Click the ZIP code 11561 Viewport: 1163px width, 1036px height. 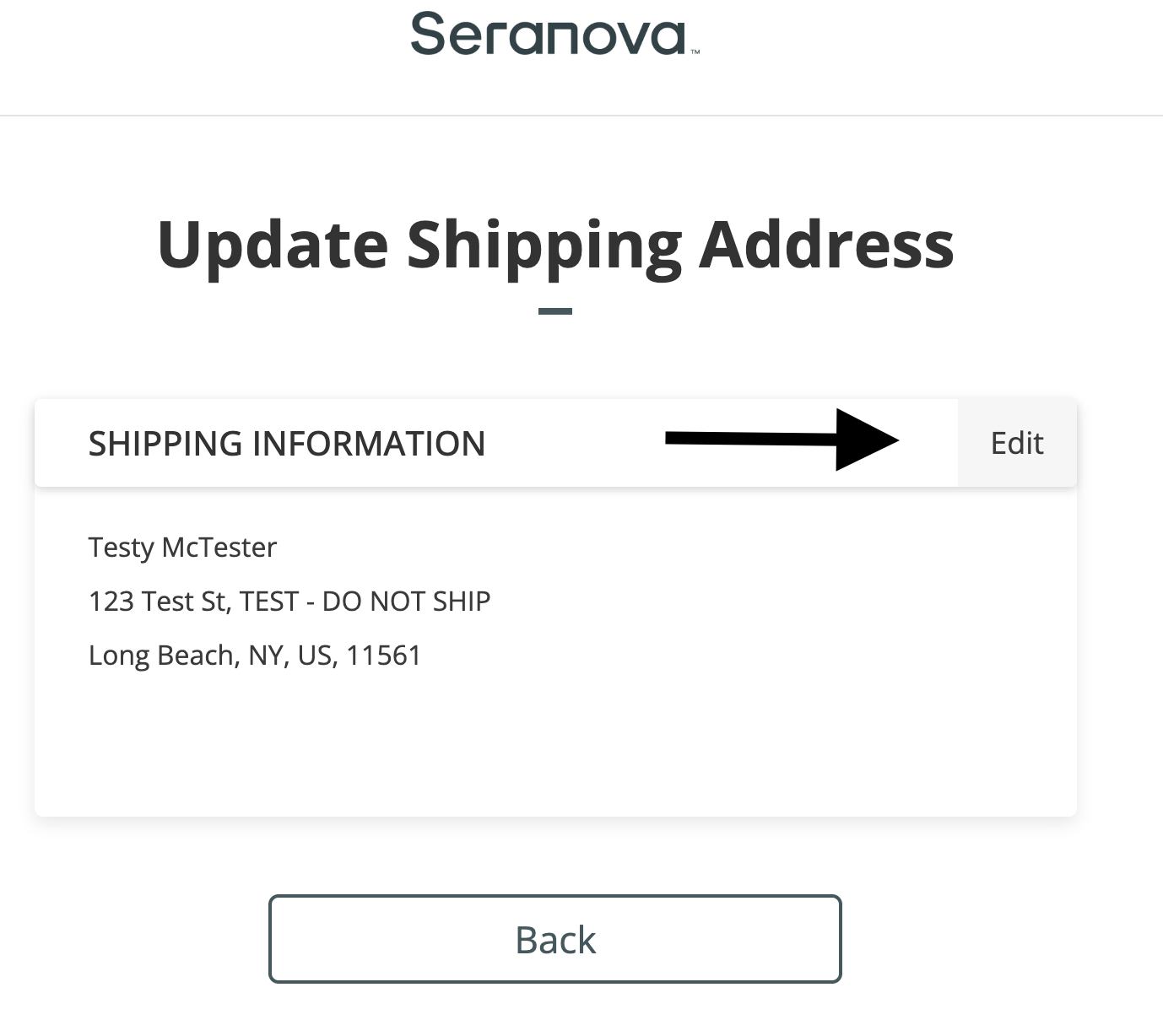(x=383, y=656)
